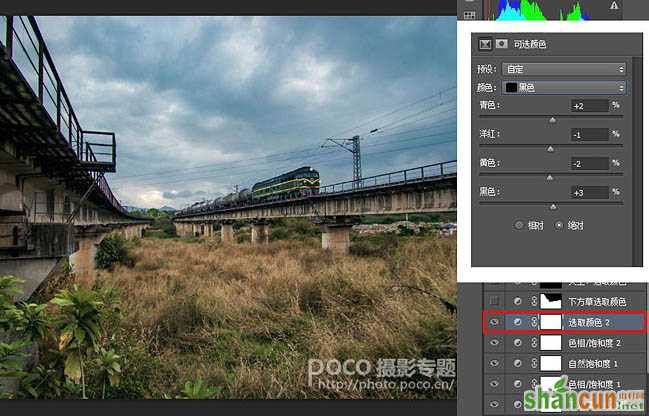Click mask link icon of 色相/饱和度 2 layer

coord(534,343)
